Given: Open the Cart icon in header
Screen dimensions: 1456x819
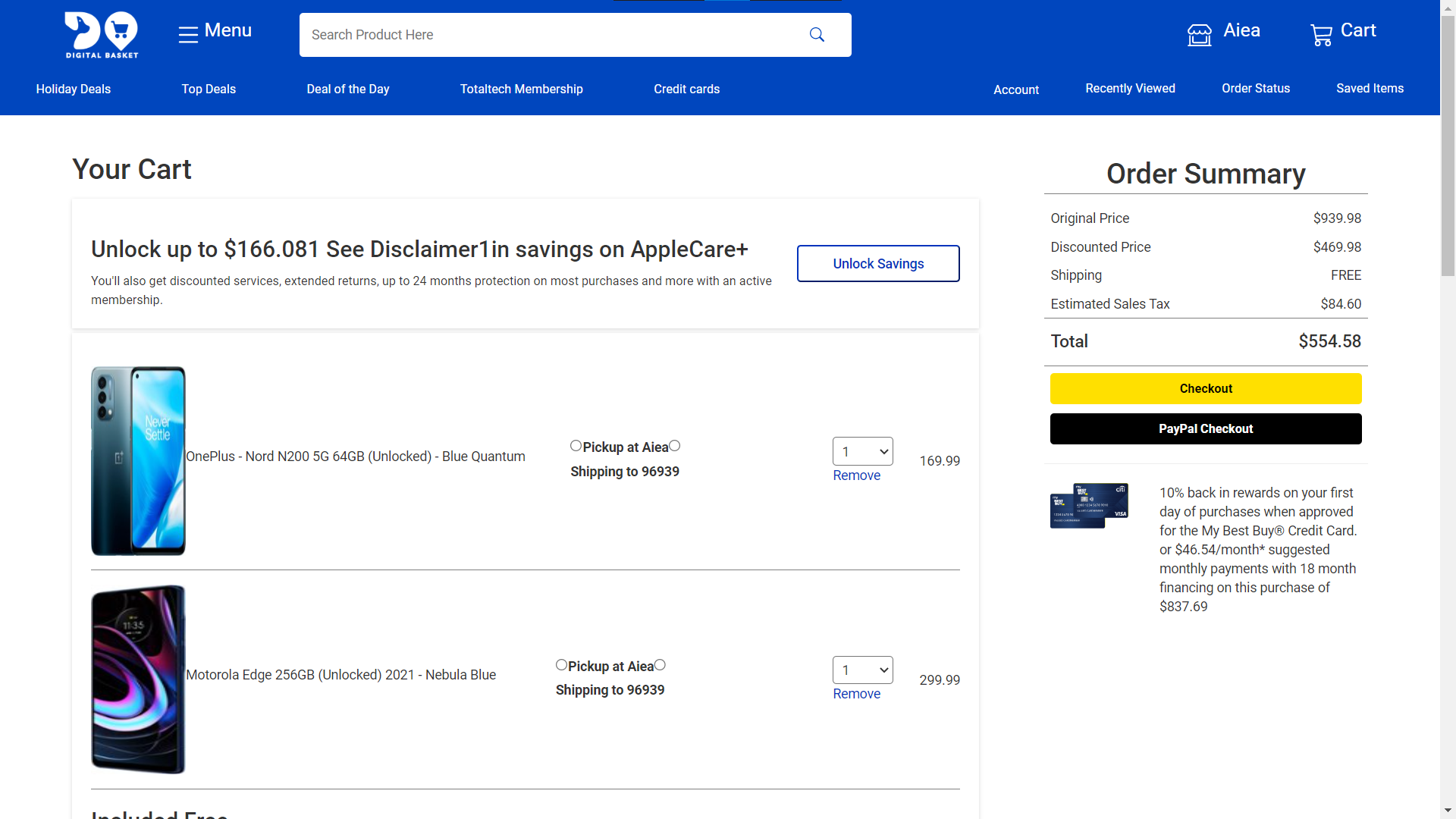Looking at the screenshot, I should pyautogui.click(x=1321, y=35).
